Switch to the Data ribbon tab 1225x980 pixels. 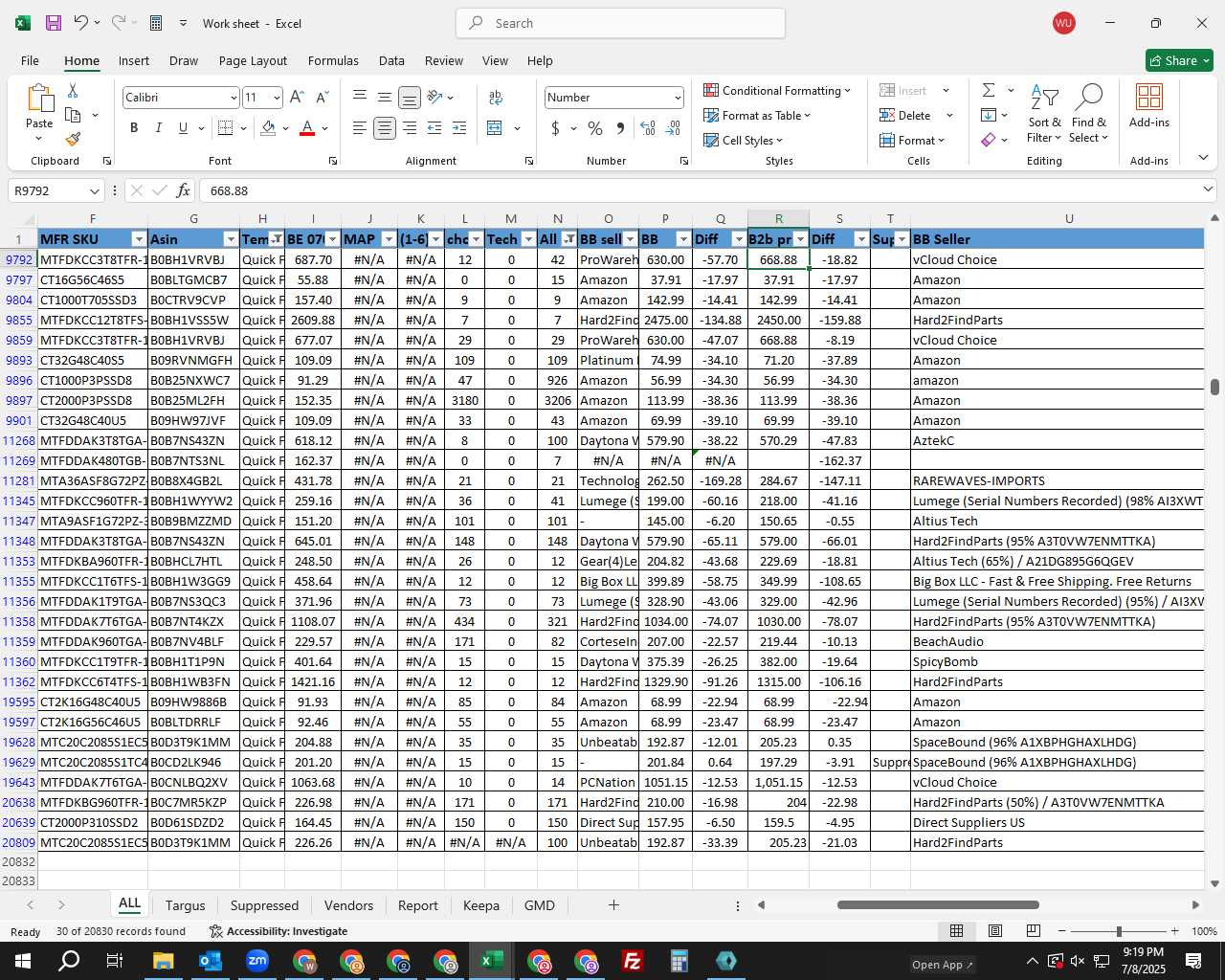tap(391, 60)
